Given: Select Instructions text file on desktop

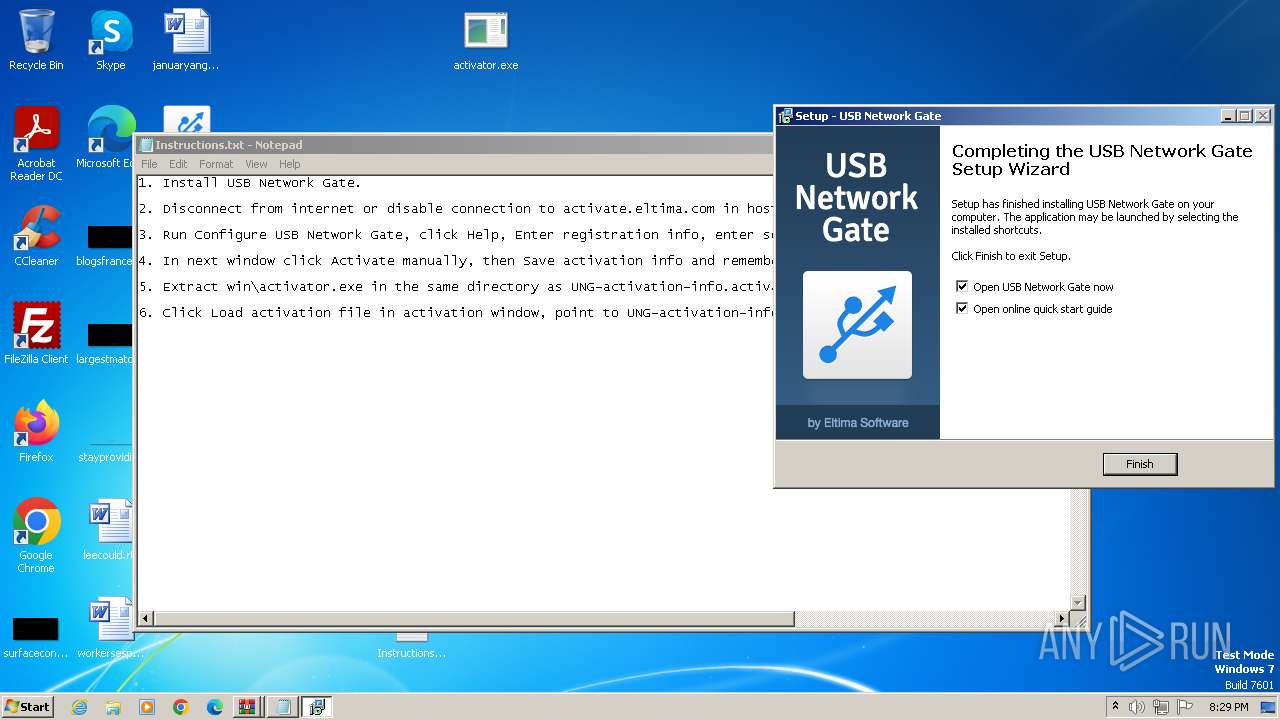Looking at the screenshot, I should point(411,645).
